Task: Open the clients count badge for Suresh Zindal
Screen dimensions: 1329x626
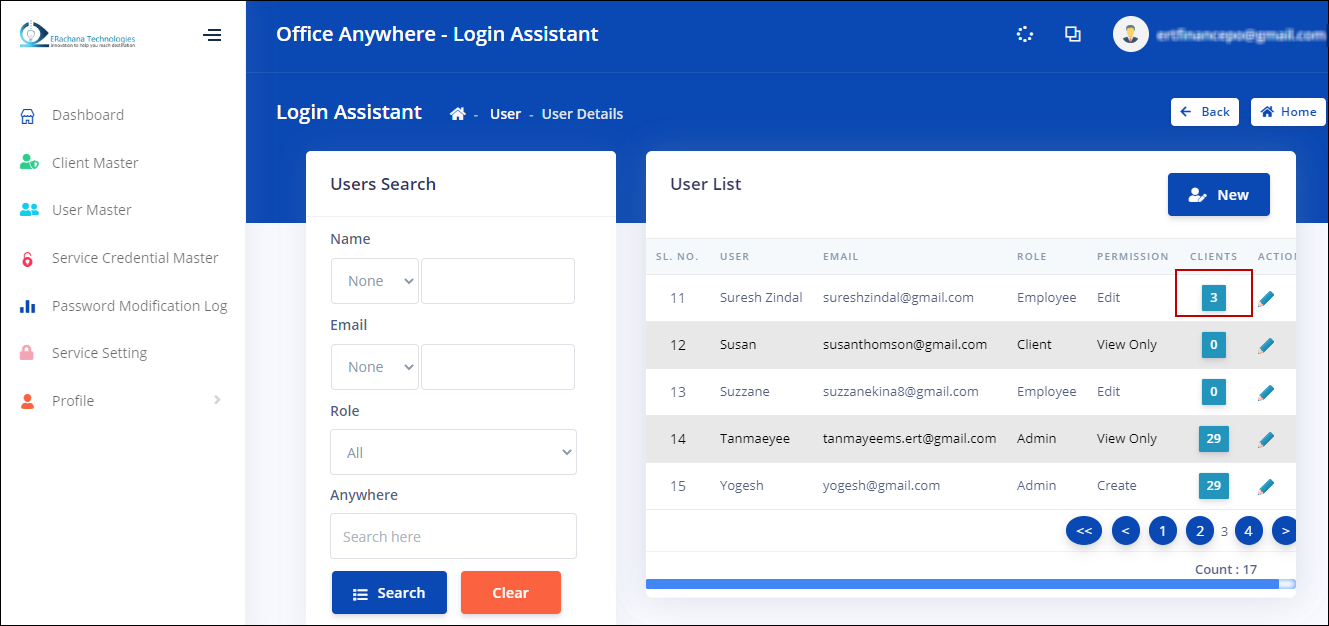Action: 1214,298
